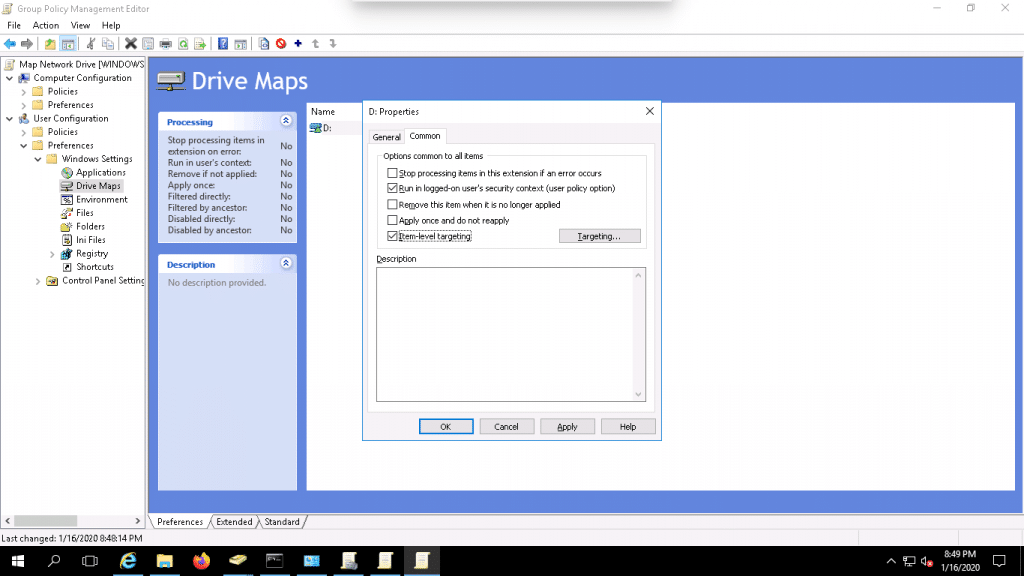This screenshot has width=1024, height=576.
Task: Click the Copy toolbar icon
Action: pos(108,44)
